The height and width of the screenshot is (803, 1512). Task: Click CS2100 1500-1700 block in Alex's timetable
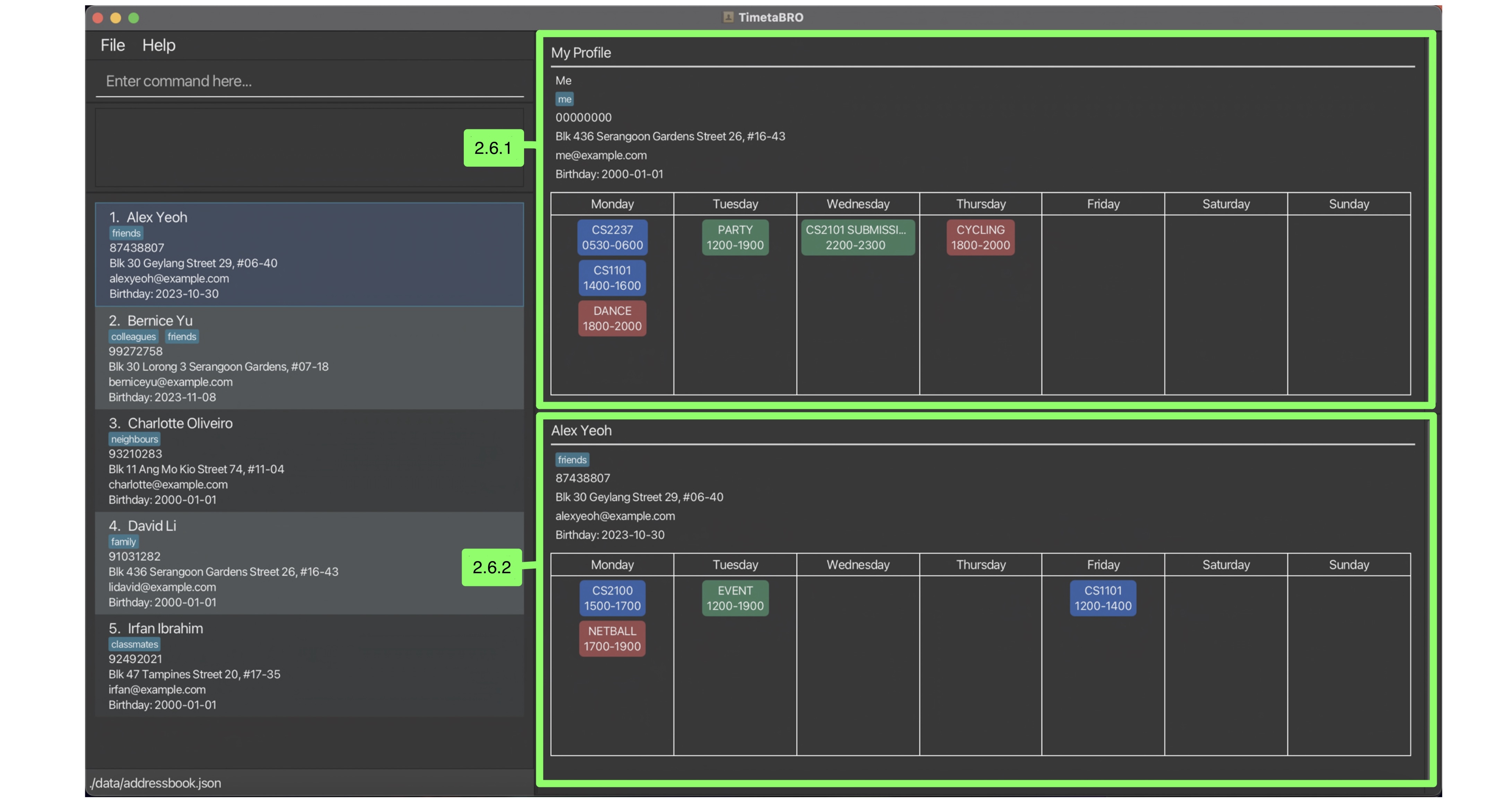click(x=612, y=598)
